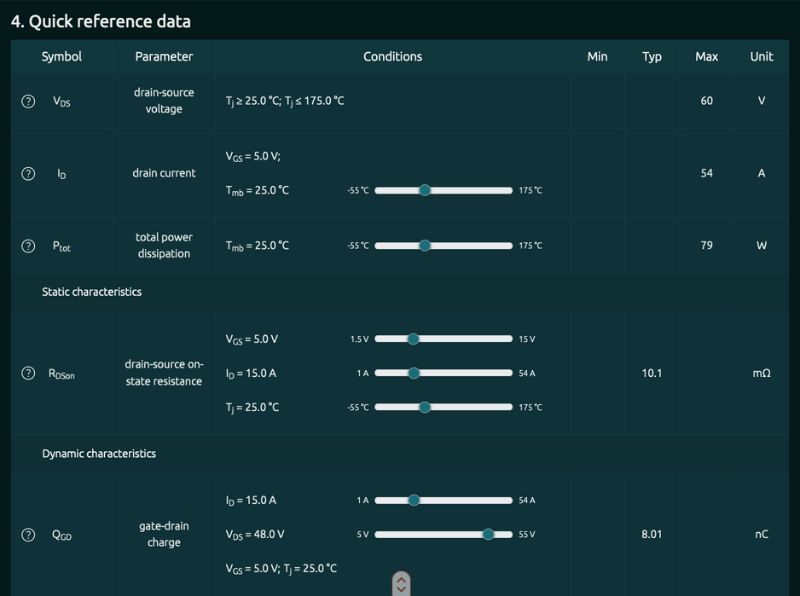Viewport: 800px width, 596px height.
Task: Click the T_mb slider in the P_tot row
Action: tap(425, 244)
